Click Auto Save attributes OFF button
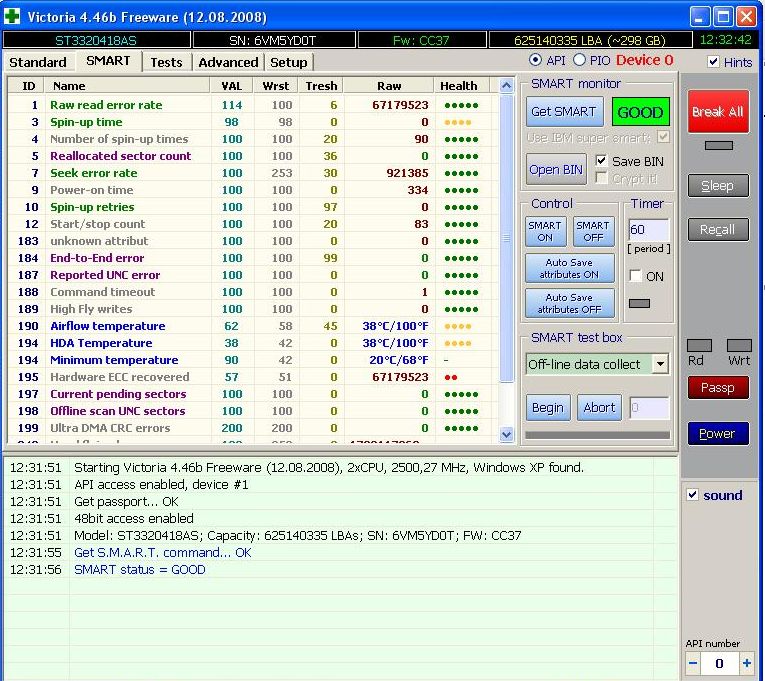Screen dimensions: 765x681 (x=569, y=303)
